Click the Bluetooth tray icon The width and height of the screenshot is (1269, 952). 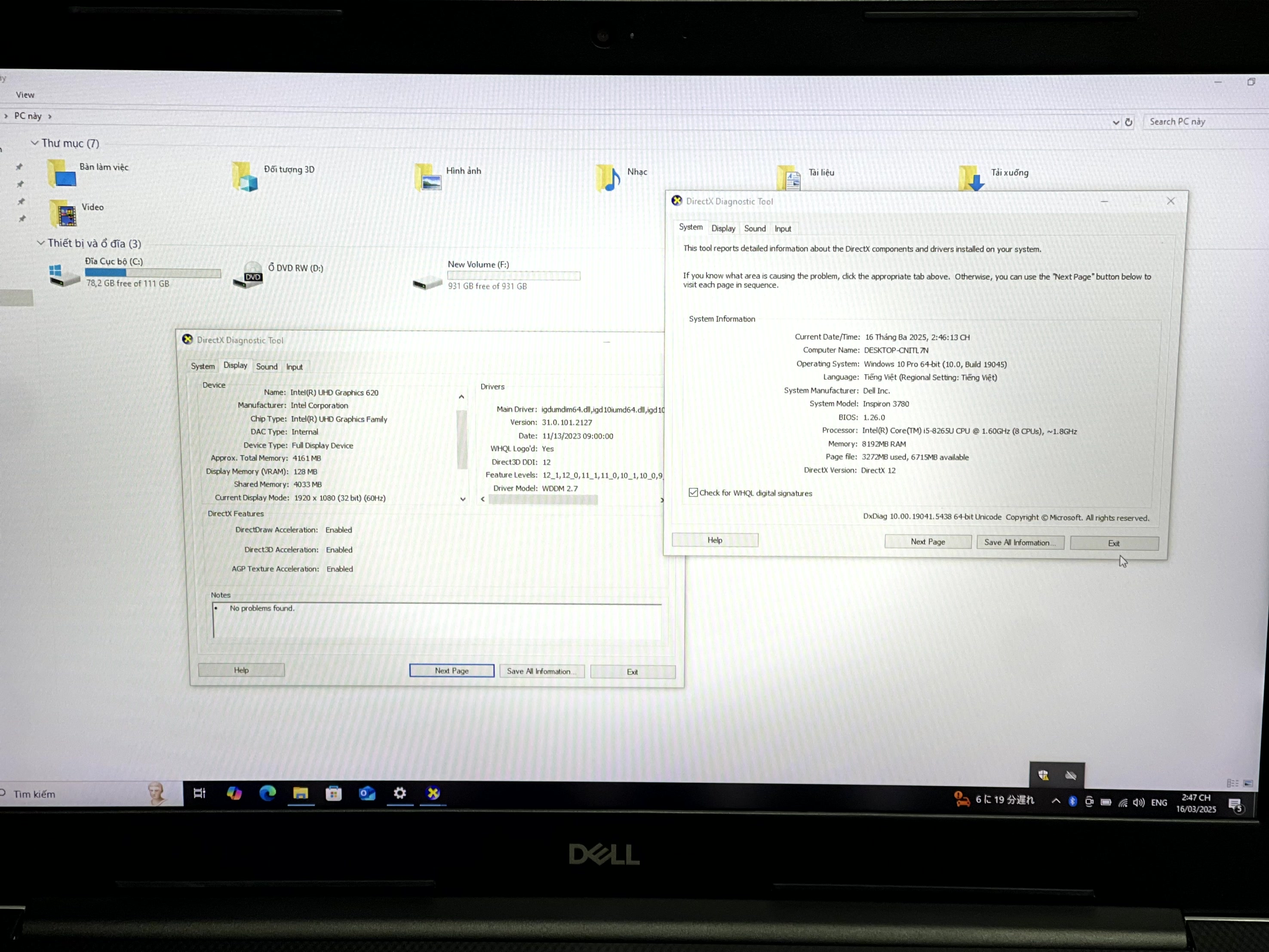(1073, 802)
